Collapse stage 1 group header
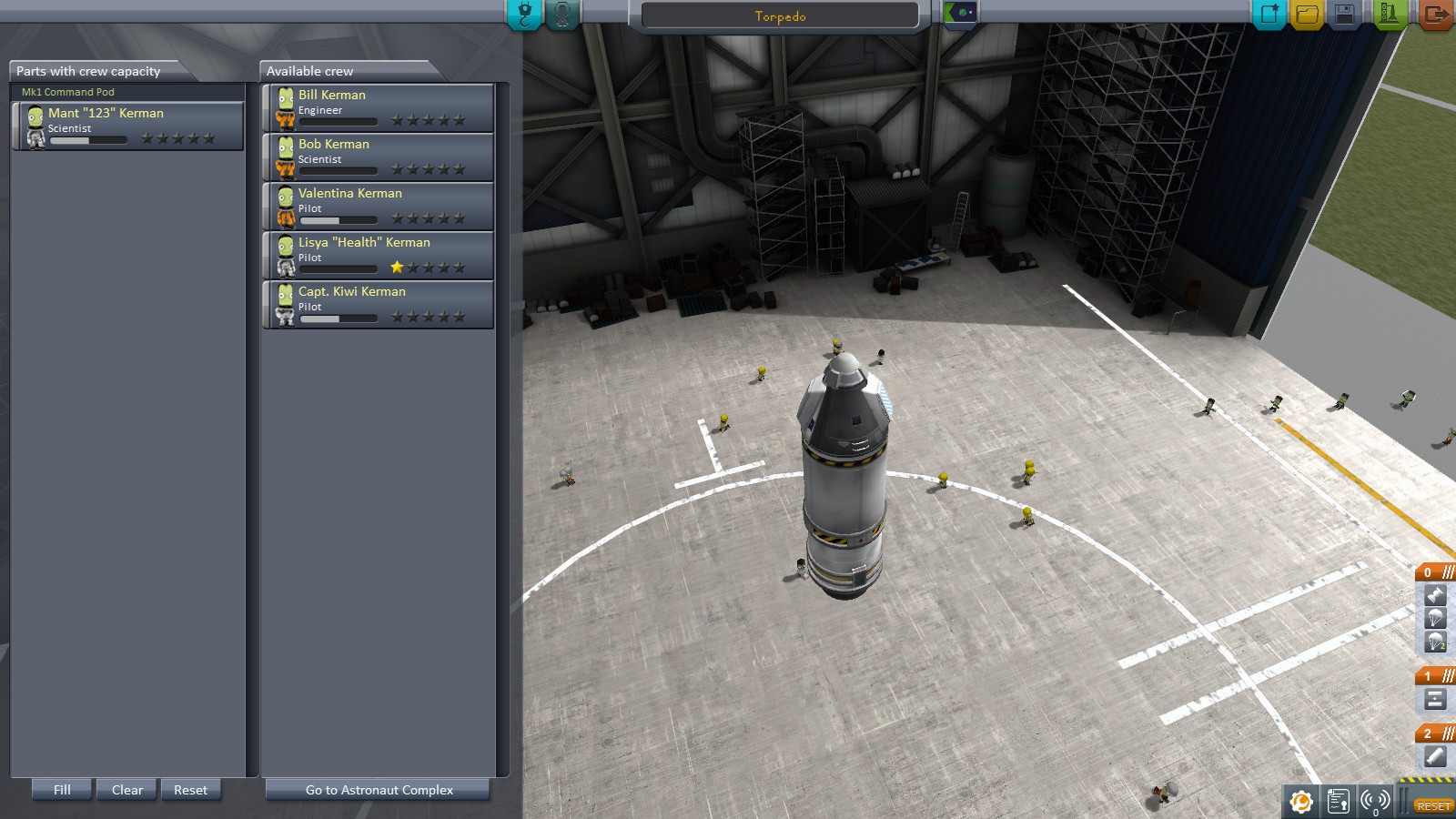Viewport: 1456px width, 819px height. pyautogui.click(x=1436, y=675)
